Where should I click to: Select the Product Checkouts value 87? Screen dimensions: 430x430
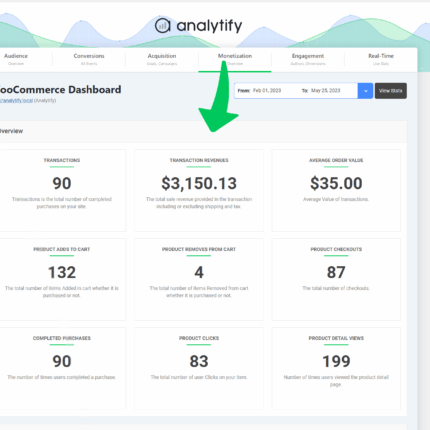(336, 272)
